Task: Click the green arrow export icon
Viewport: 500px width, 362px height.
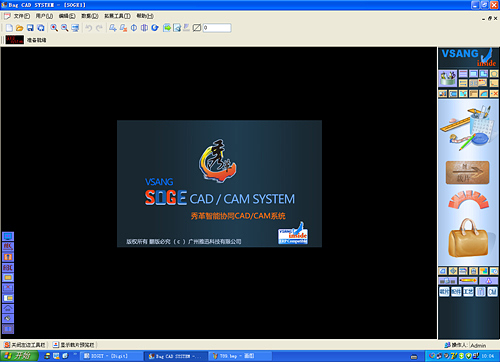Action: click(x=167, y=28)
